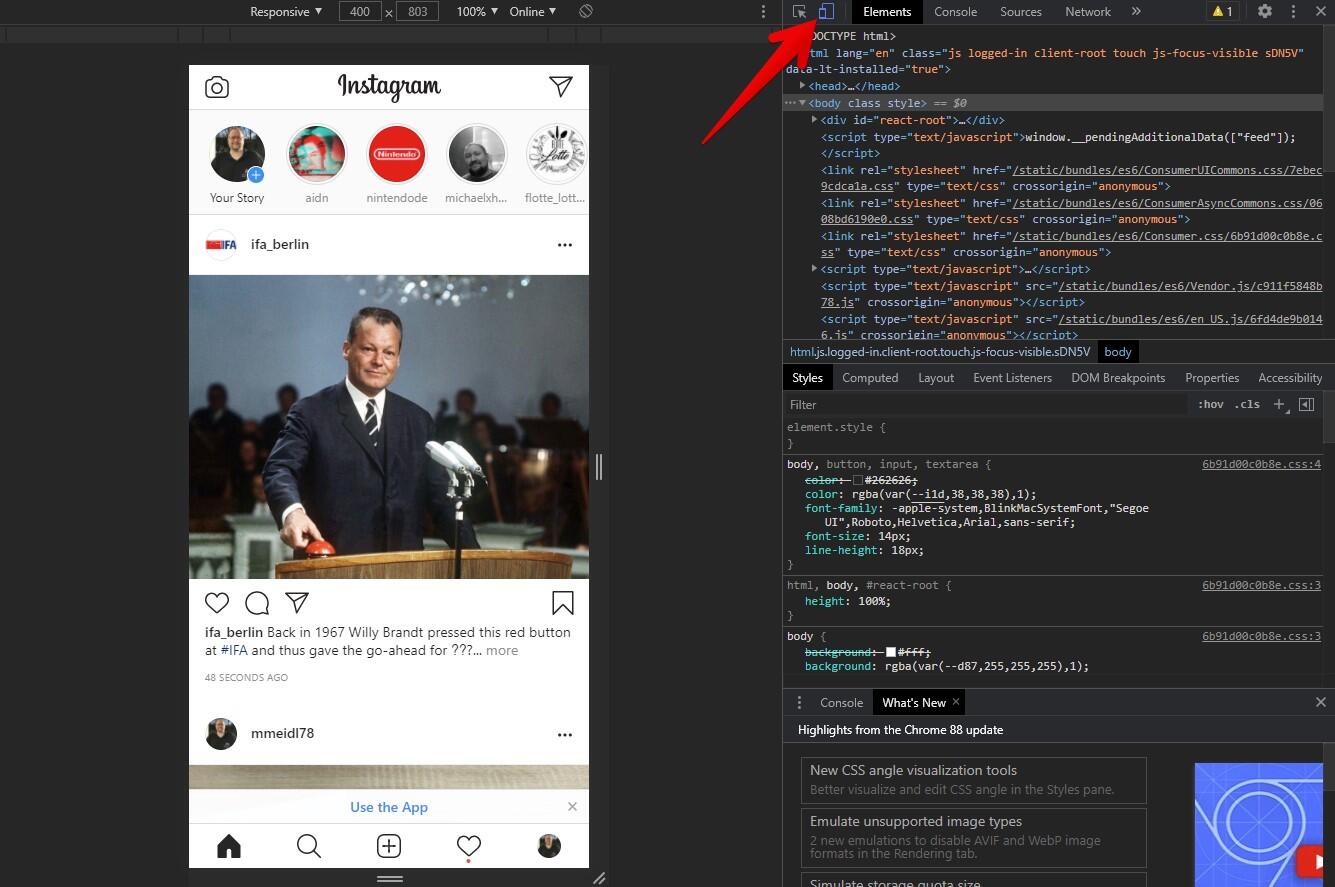Activate the inspect element picker icon
This screenshot has width=1335, height=887.
(x=800, y=11)
